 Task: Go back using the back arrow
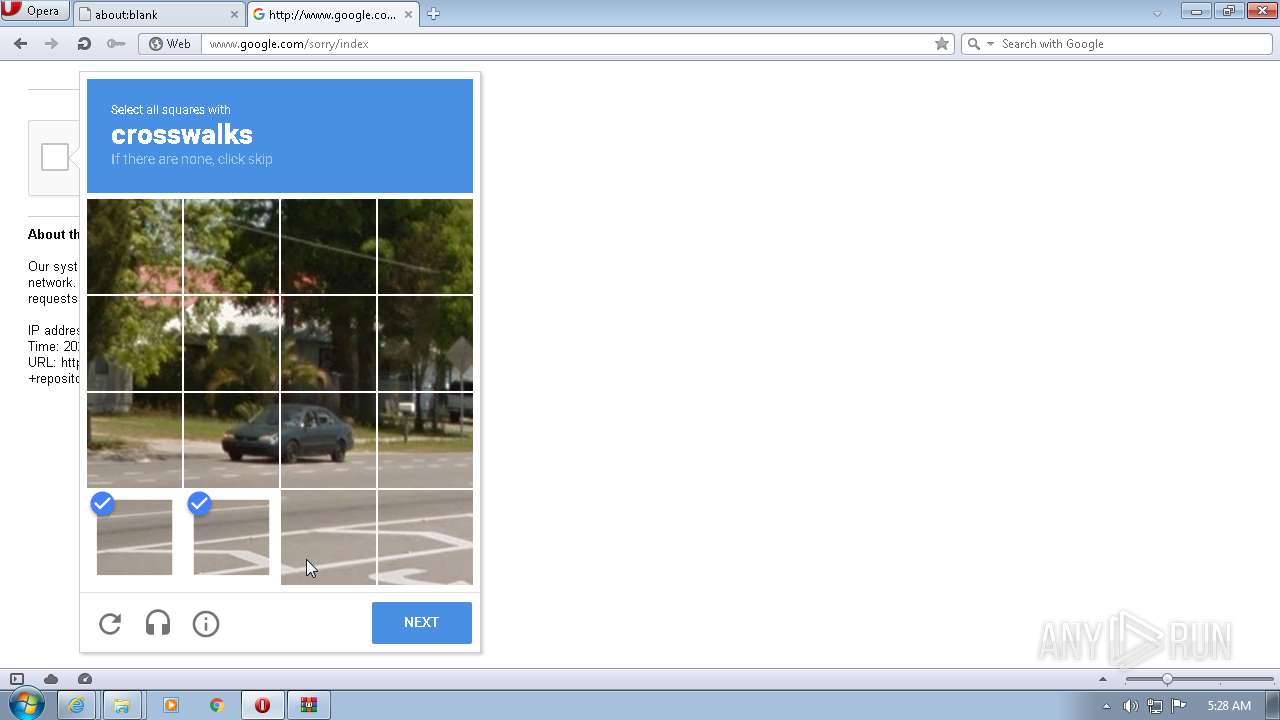point(20,44)
